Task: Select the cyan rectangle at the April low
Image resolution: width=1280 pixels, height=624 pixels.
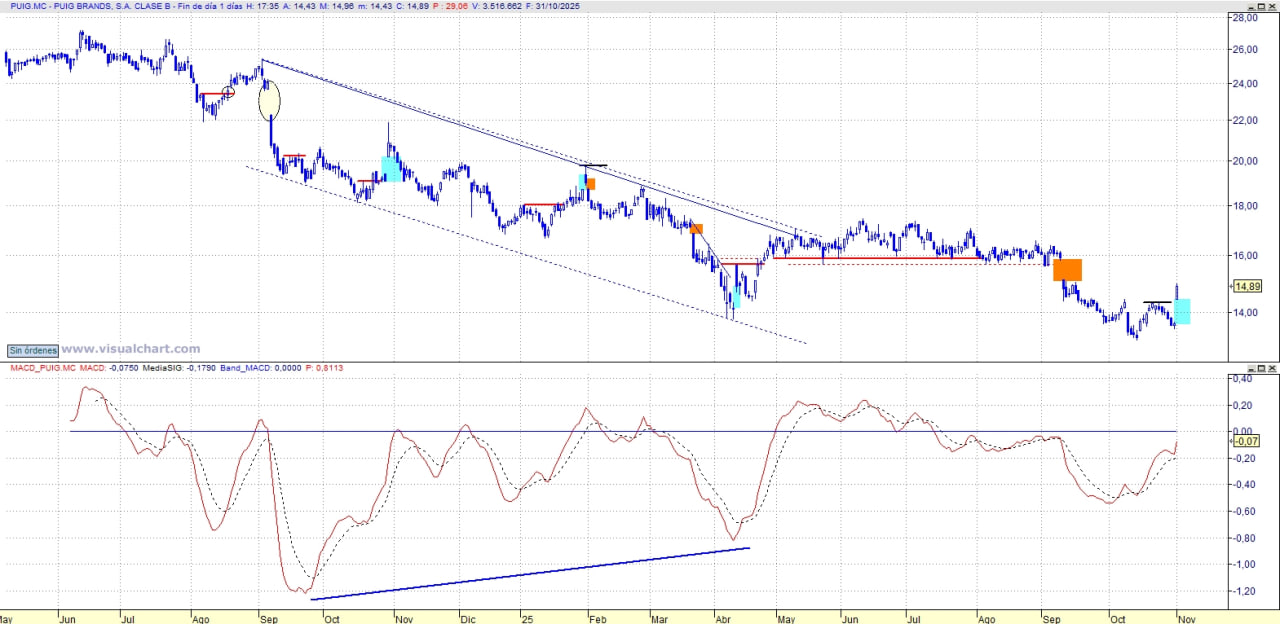Action: (735, 297)
